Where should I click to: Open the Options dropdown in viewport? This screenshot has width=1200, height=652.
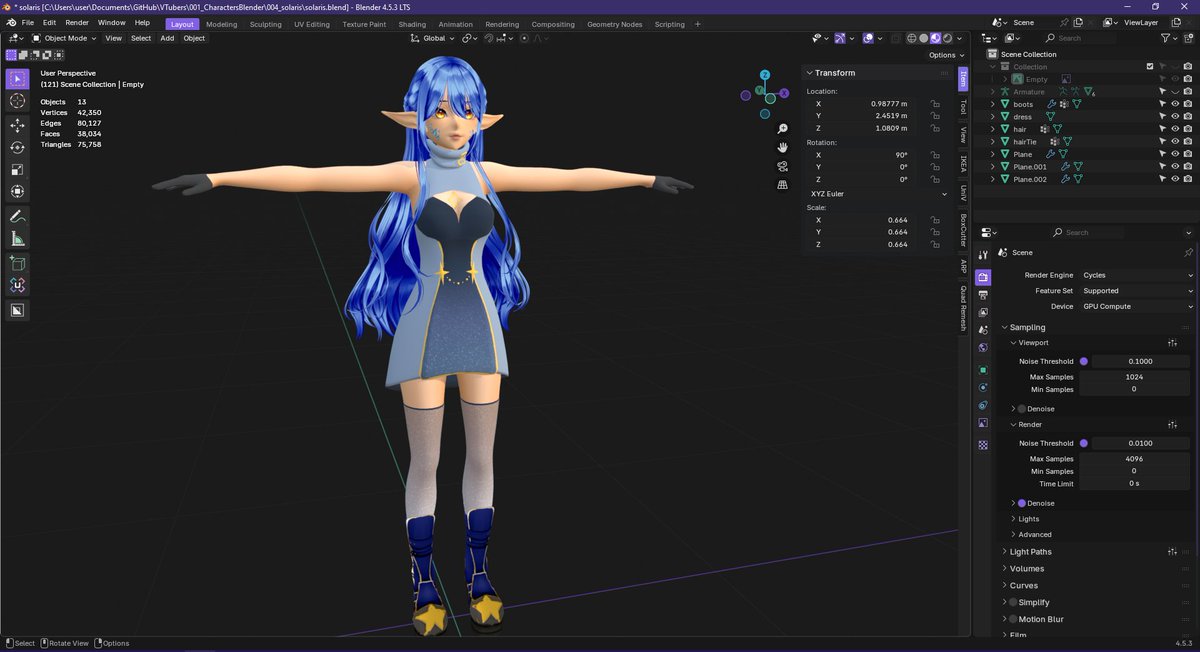click(946, 55)
